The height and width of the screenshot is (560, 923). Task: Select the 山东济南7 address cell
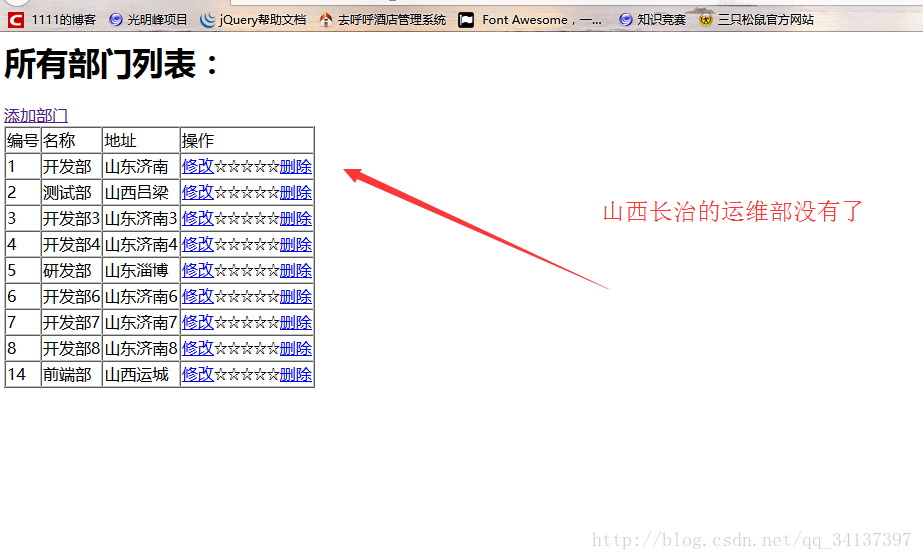click(141, 322)
